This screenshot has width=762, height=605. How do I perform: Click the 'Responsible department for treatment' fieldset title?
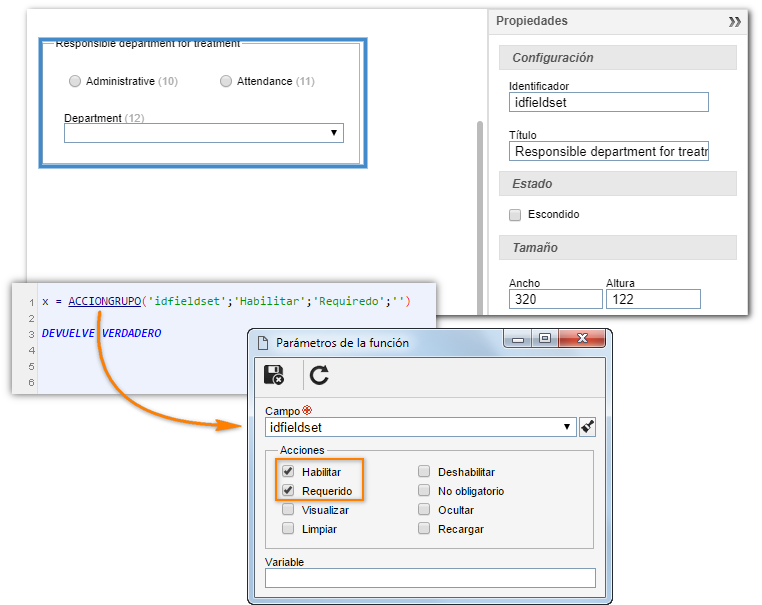[147, 44]
